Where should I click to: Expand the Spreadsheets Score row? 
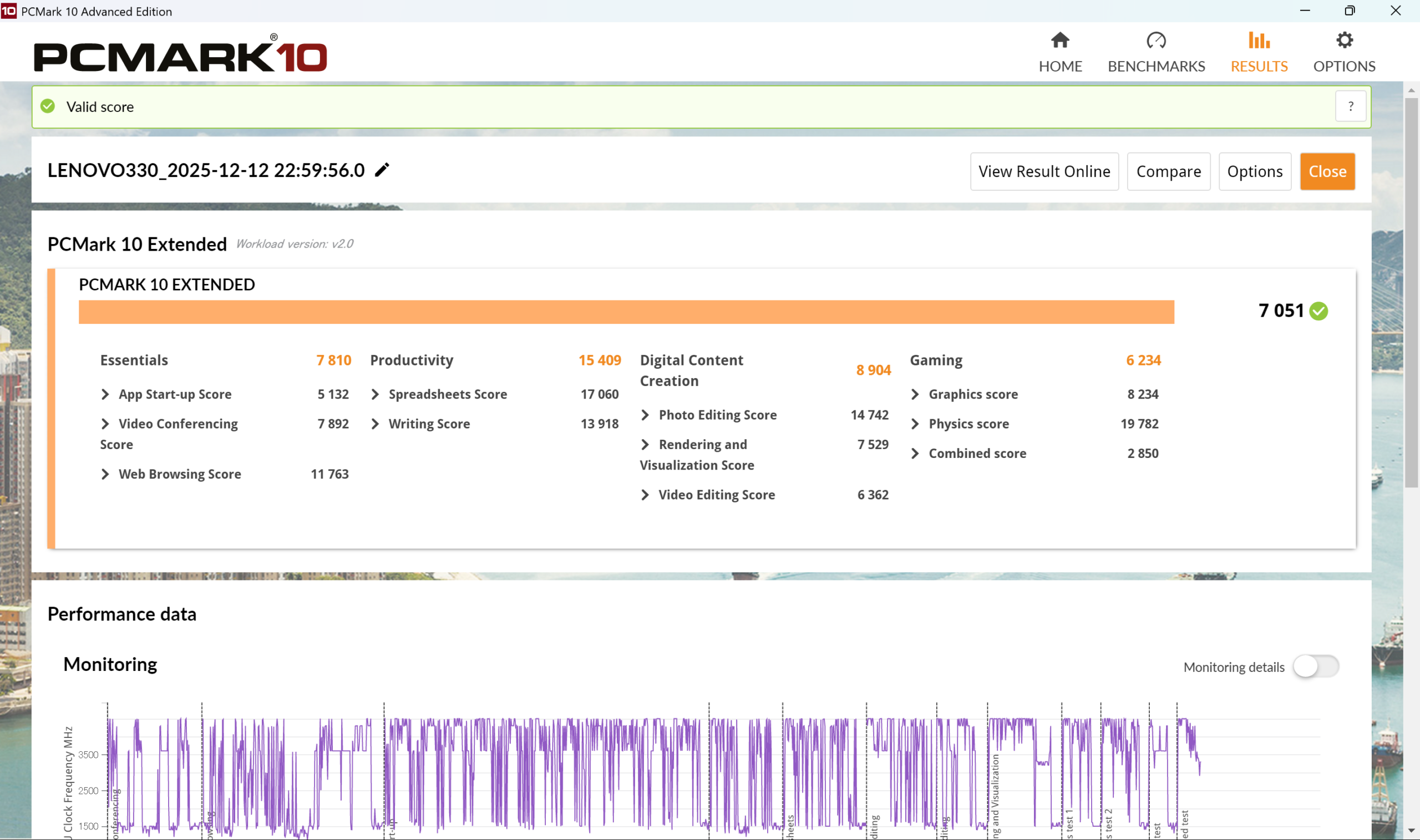pos(375,395)
